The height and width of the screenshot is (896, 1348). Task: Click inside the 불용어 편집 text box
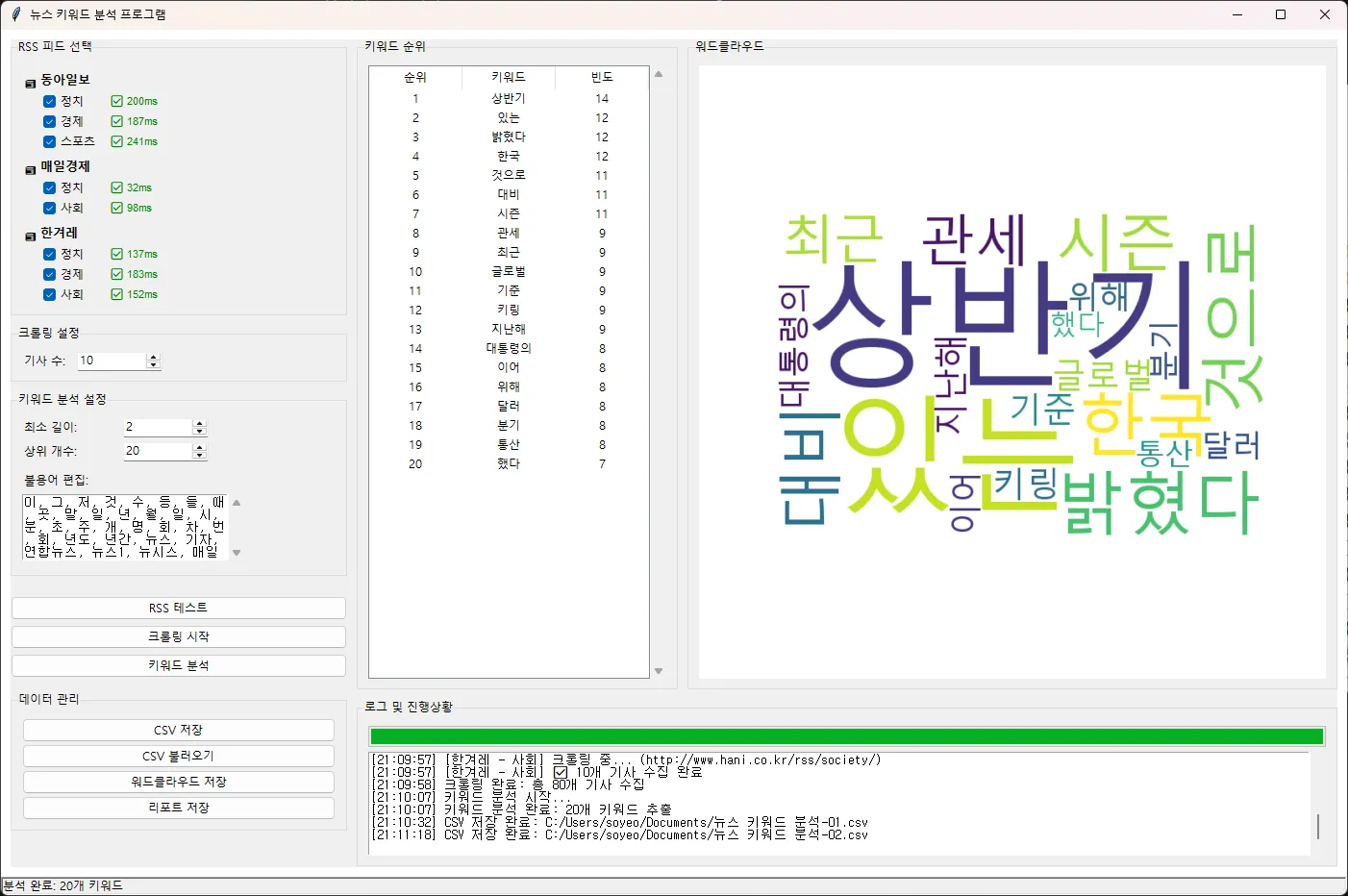point(124,527)
